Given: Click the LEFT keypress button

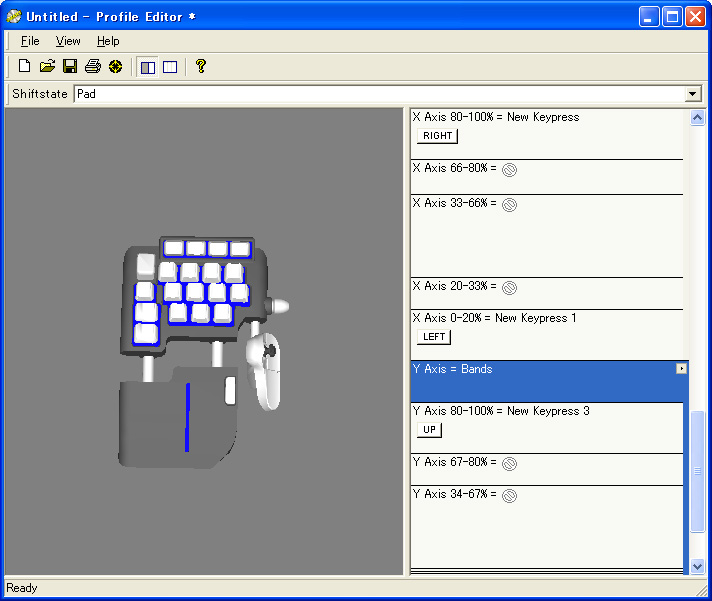Looking at the screenshot, I should [x=434, y=337].
